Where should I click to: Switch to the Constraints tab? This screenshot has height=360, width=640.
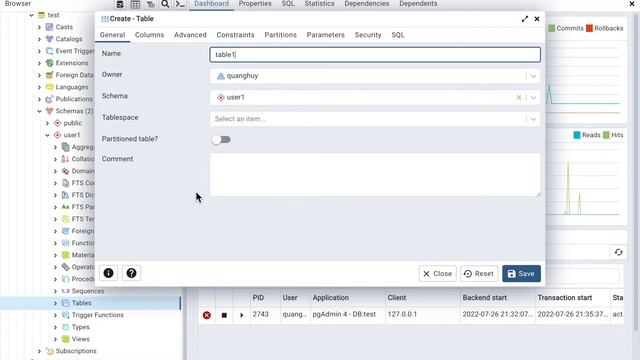[236, 35]
